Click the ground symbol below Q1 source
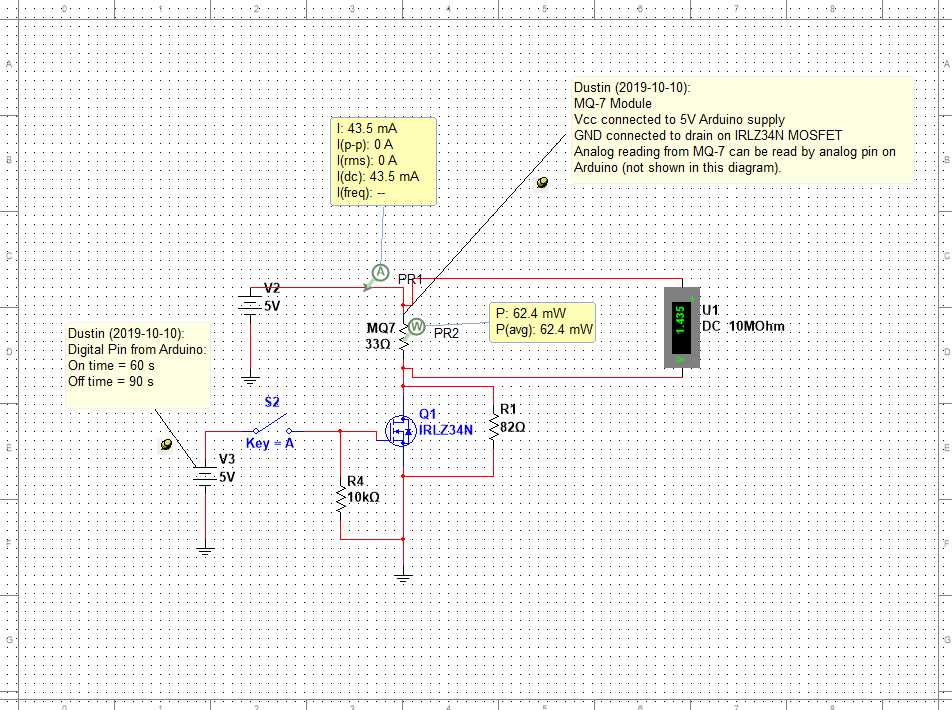The width and height of the screenshot is (952, 710). (403, 578)
